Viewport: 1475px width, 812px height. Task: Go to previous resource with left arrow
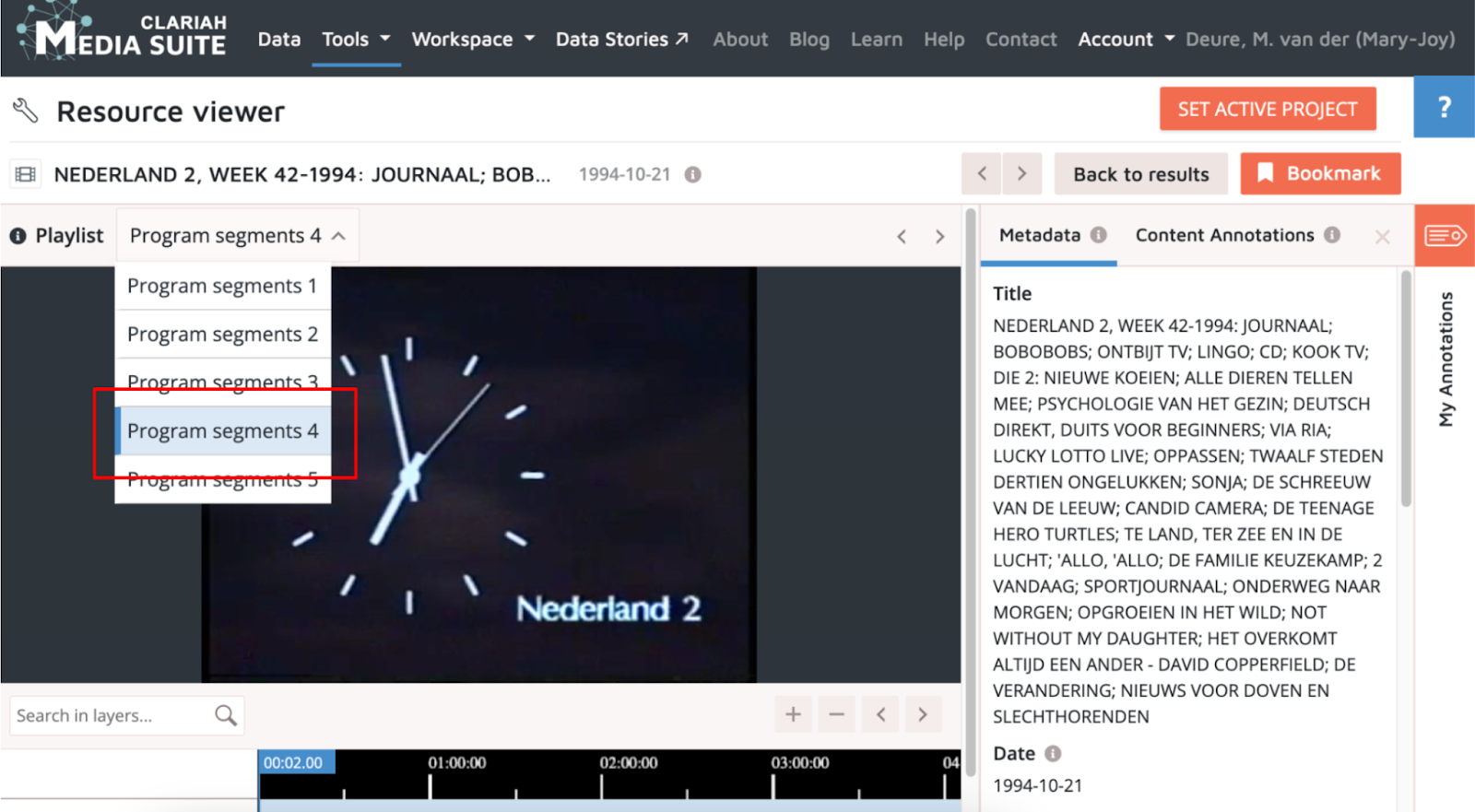pyautogui.click(x=982, y=173)
